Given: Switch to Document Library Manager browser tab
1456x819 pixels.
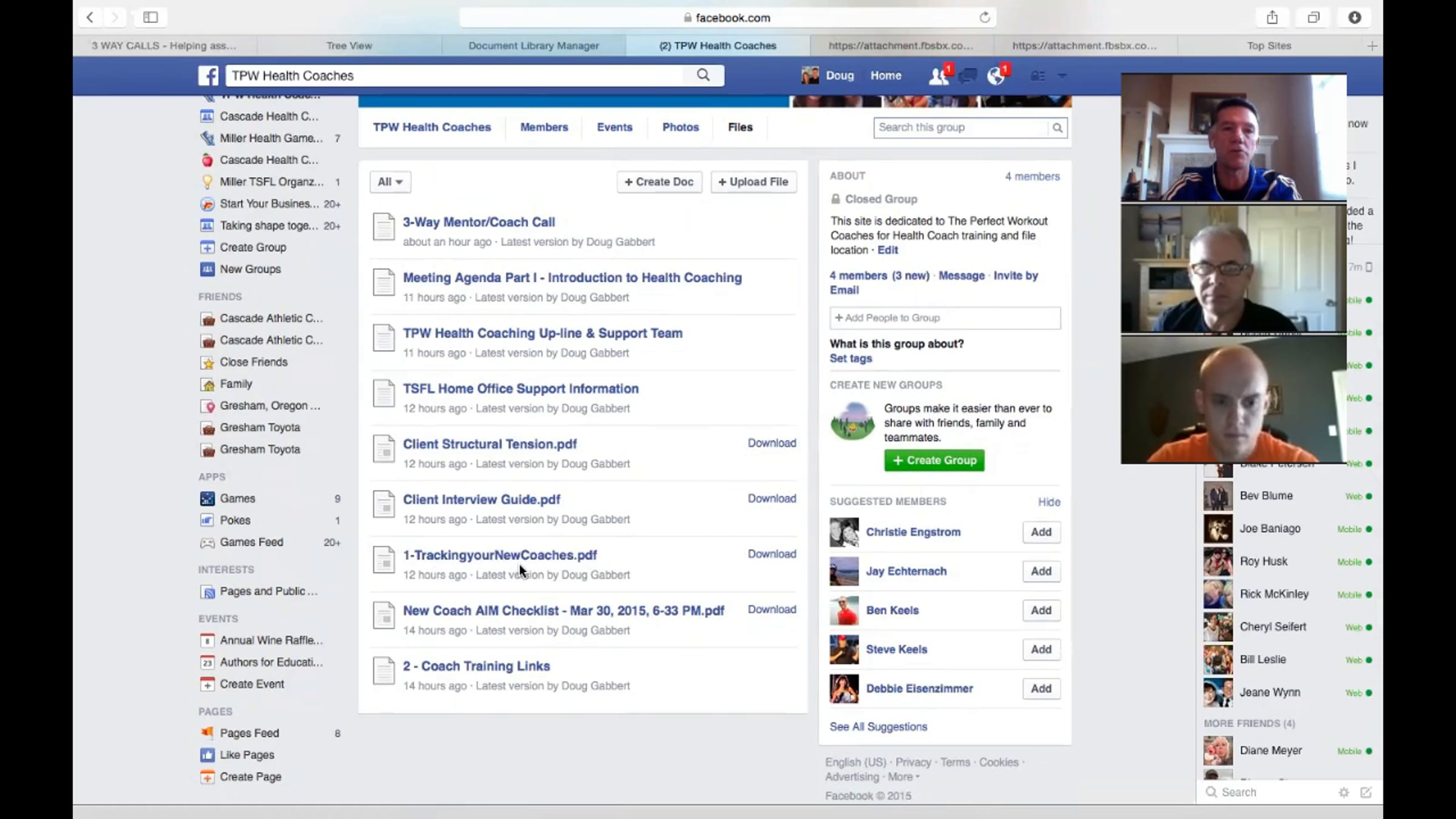Looking at the screenshot, I should 533,45.
